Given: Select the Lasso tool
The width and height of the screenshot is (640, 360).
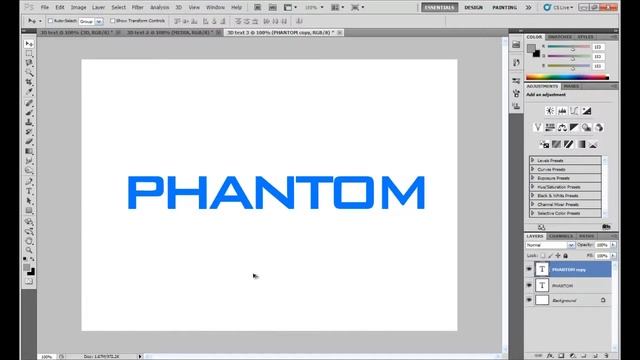Looking at the screenshot, I should point(29,63).
